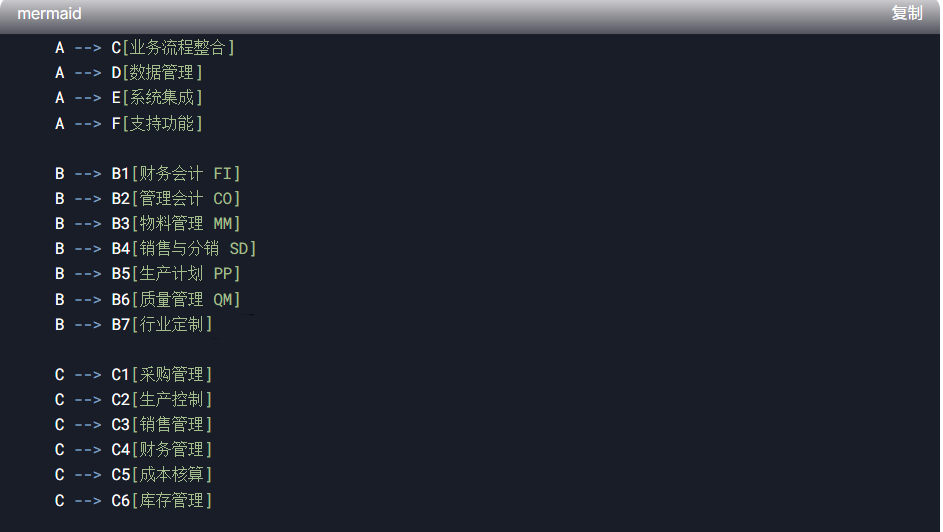Click the 行业定制 node text
The image size is (943, 532).
pos(171,325)
